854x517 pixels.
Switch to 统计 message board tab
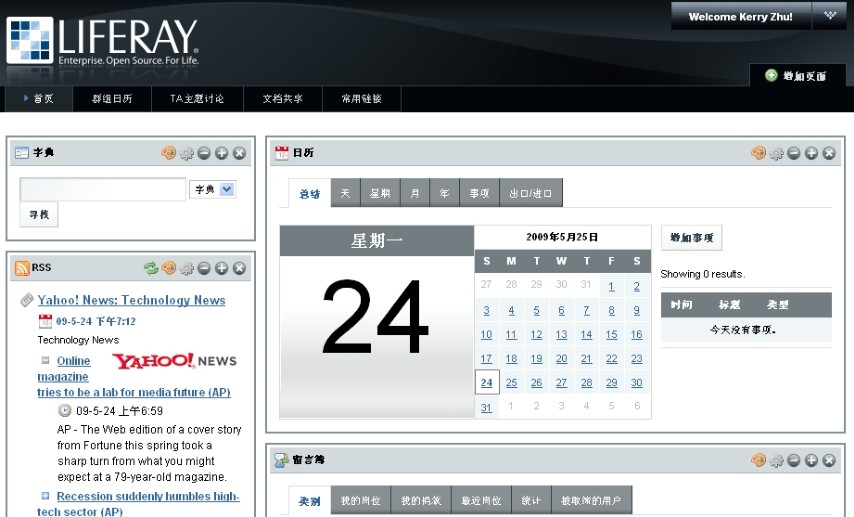(x=531, y=500)
